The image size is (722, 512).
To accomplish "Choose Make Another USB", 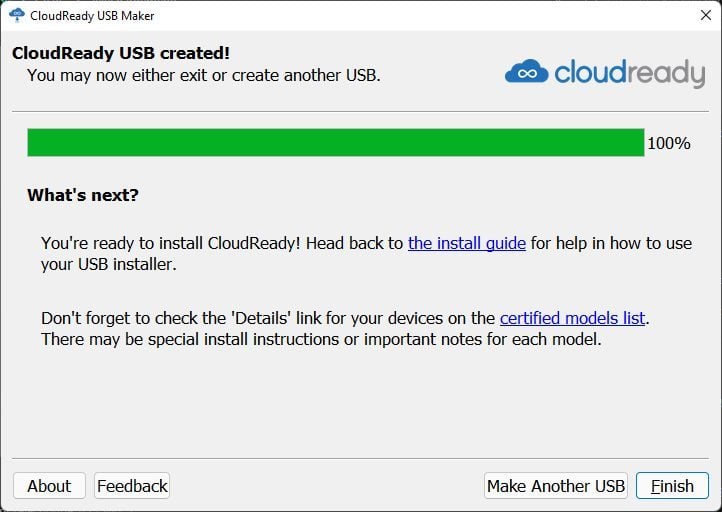I will 556,486.
